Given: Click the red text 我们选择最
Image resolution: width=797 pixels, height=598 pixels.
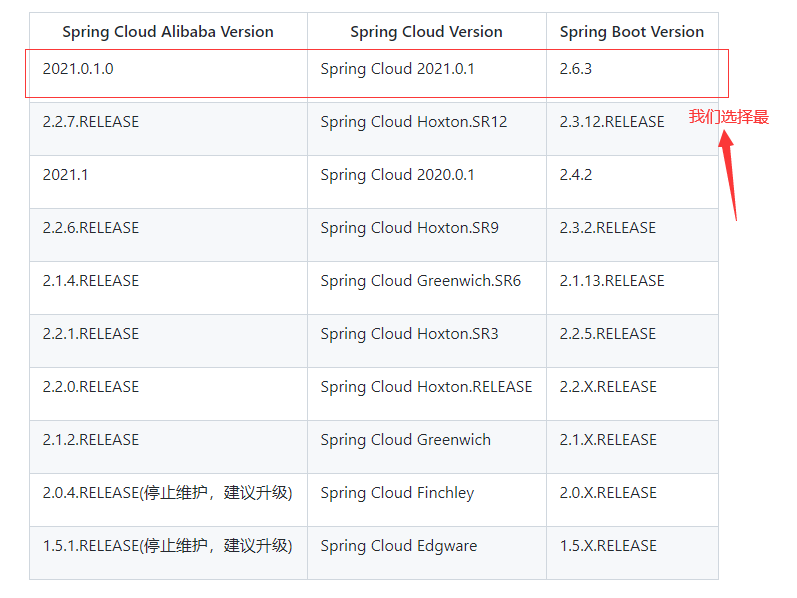Looking at the screenshot, I should (x=728, y=117).
